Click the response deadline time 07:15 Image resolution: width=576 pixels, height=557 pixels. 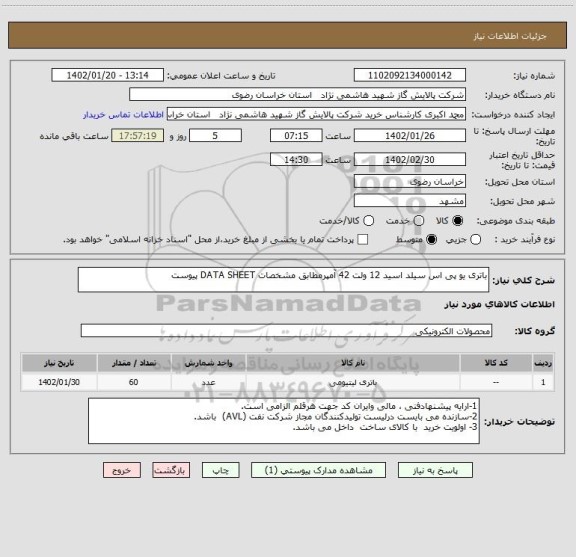click(296, 136)
